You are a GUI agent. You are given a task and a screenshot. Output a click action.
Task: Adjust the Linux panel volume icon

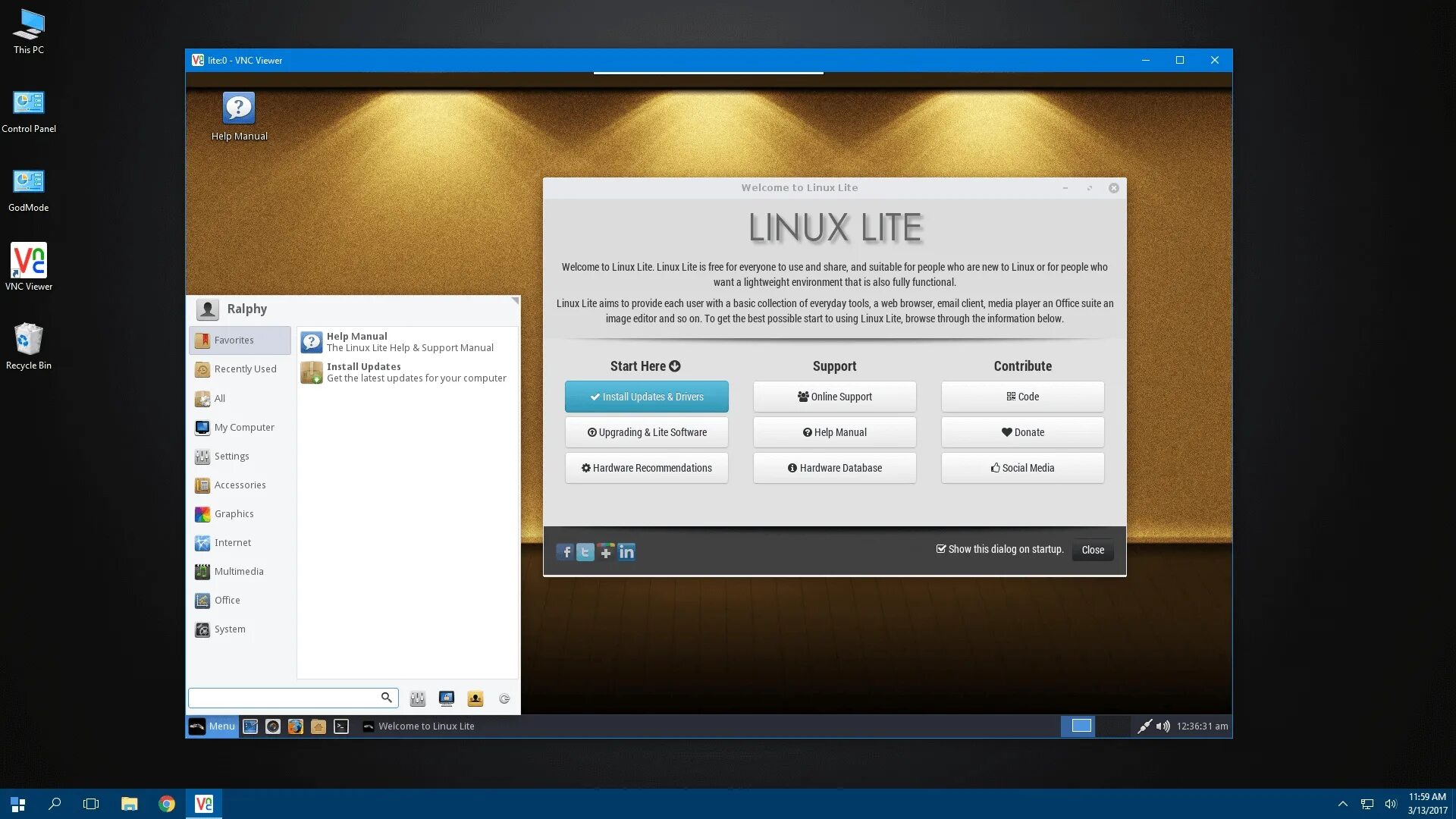point(1163,726)
